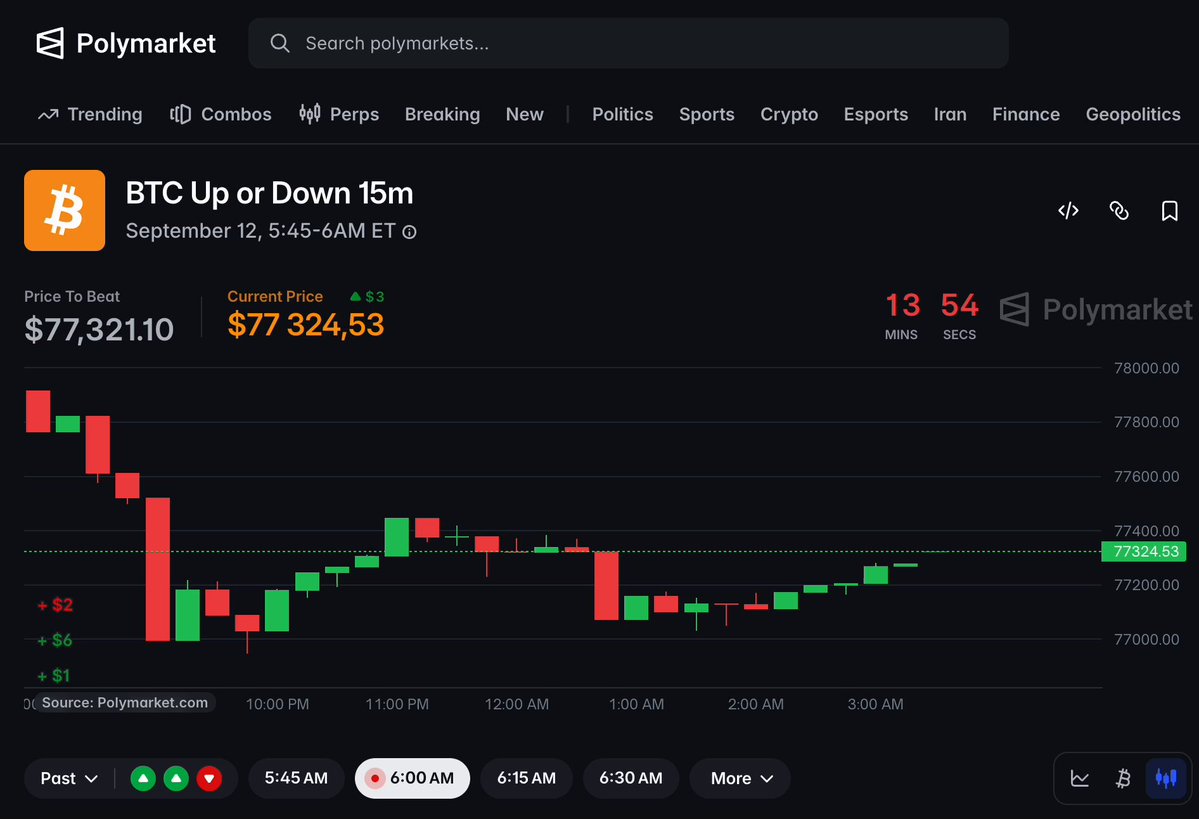Switch to line chart view
Screen dimensions: 1199x819
(1080, 778)
